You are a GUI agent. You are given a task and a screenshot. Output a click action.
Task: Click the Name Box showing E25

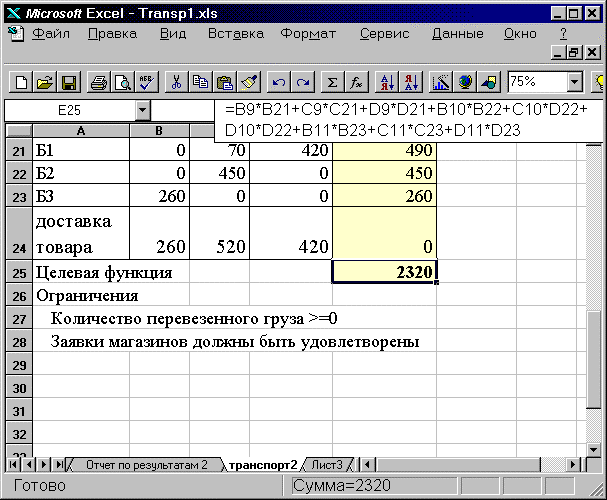coord(70,110)
